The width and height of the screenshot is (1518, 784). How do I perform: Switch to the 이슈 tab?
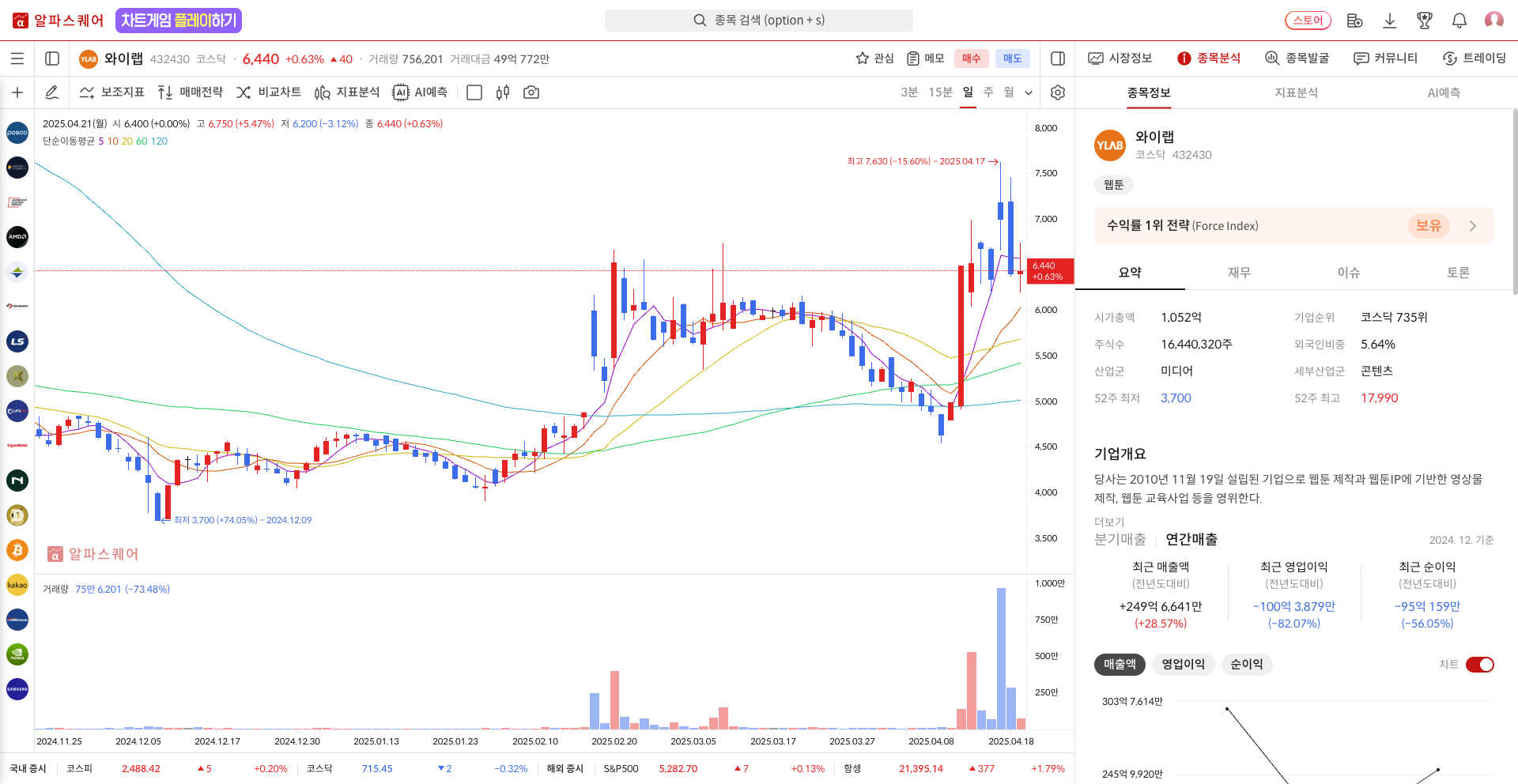click(x=1349, y=273)
